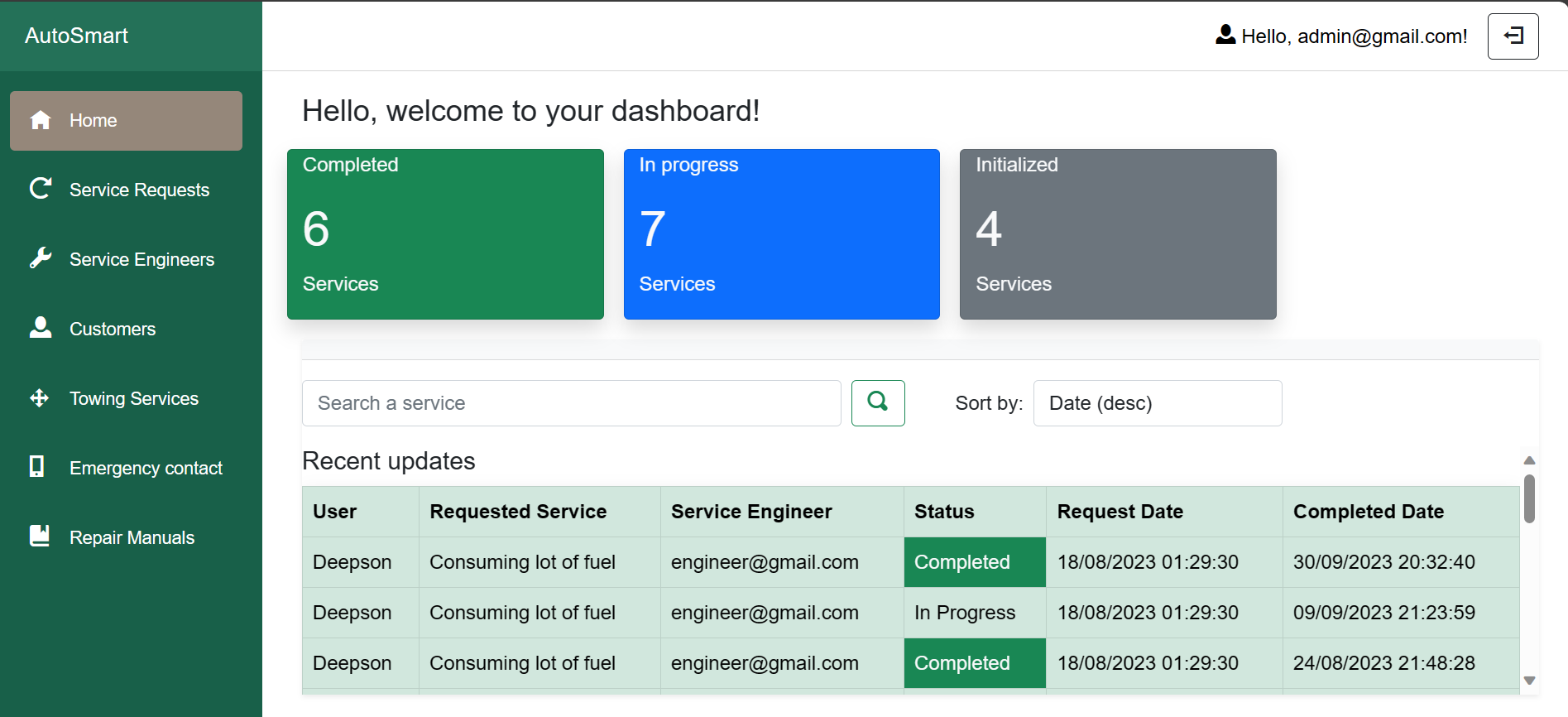
Task: Focus the Search a service field
Action: pos(572,403)
